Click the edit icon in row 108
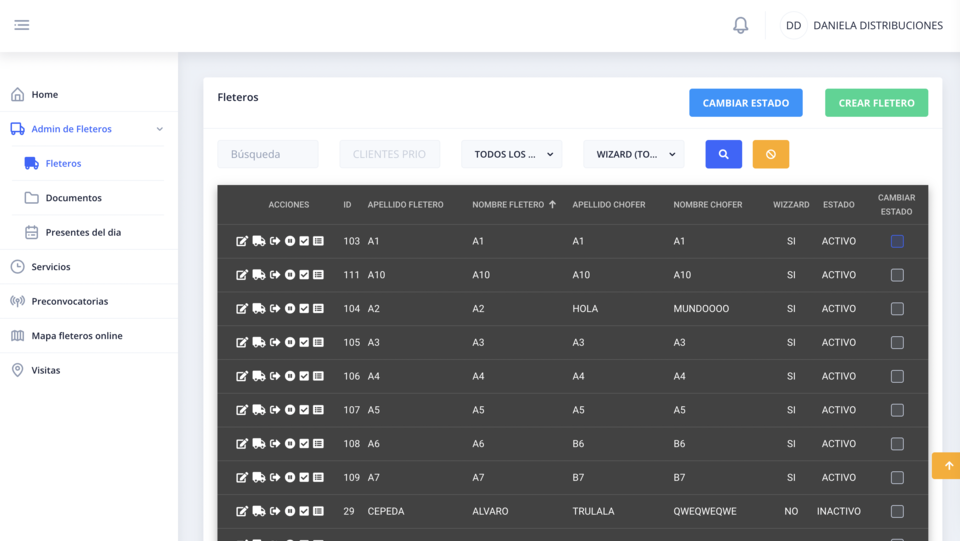The image size is (960, 541). pyautogui.click(x=242, y=443)
